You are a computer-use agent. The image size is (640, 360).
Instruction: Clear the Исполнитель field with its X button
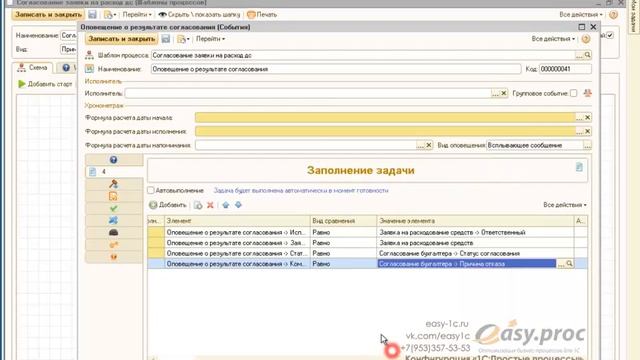pyautogui.click(x=504, y=93)
